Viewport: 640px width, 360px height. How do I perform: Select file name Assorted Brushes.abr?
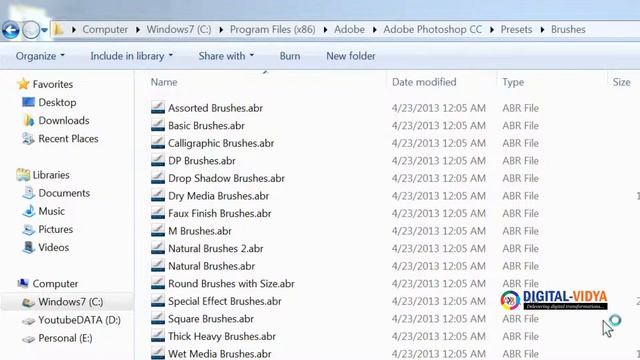click(216, 108)
